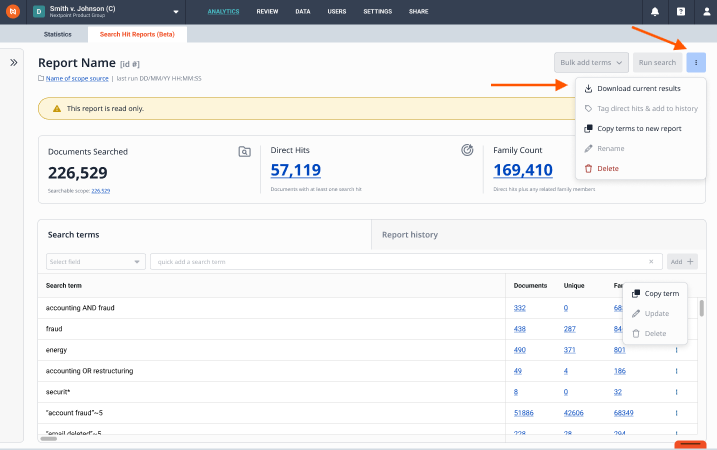Open the help question mark icon
Viewport: 717px width, 450px height.
tap(681, 12)
